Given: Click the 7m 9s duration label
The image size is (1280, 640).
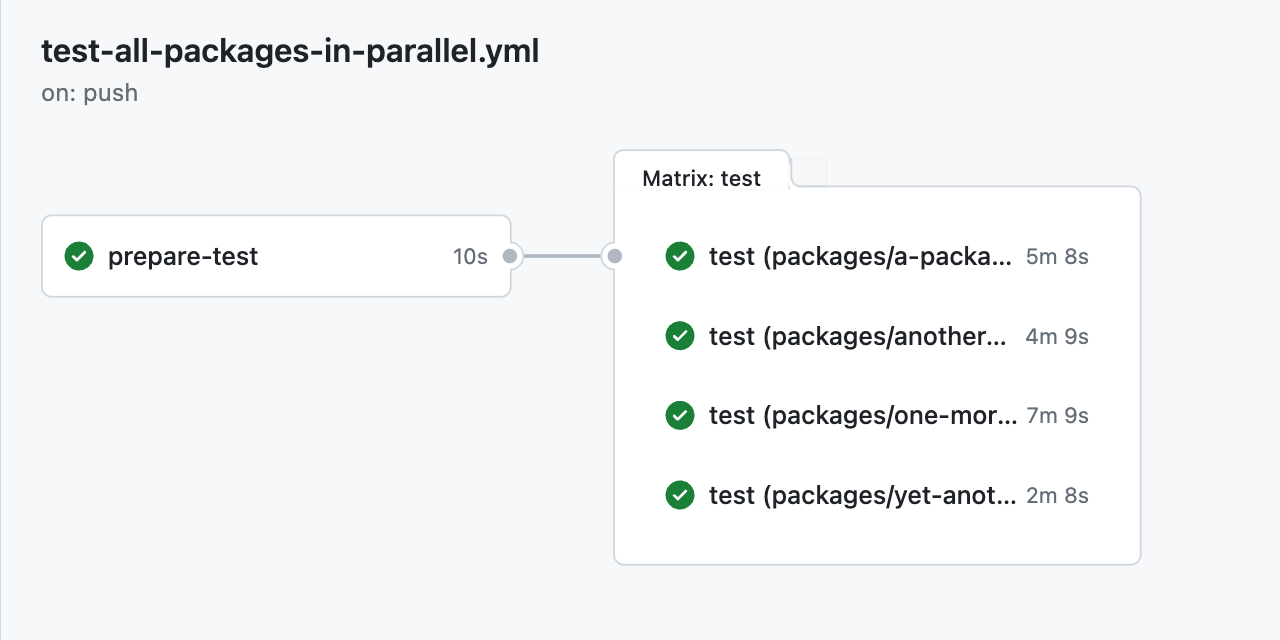Looking at the screenshot, I should (x=1056, y=415).
